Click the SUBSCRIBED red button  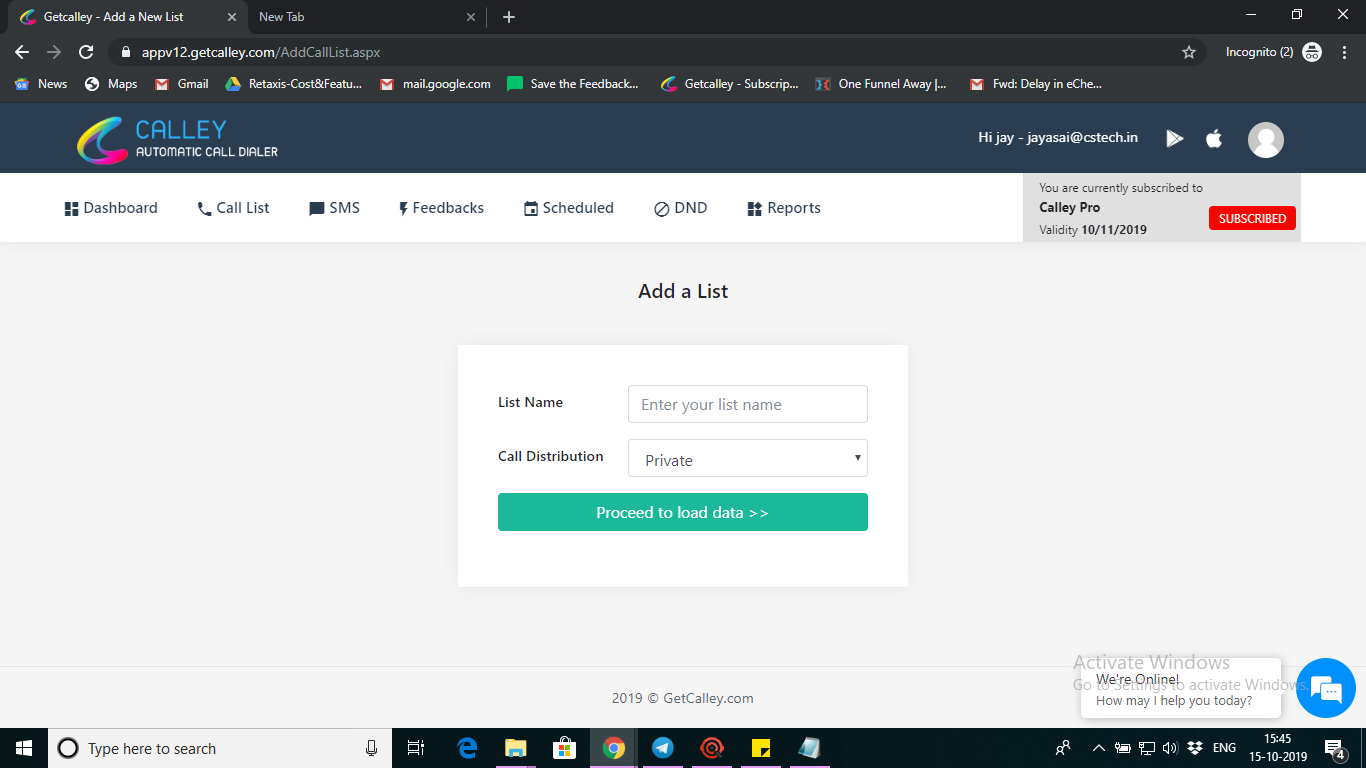point(1252,218)
